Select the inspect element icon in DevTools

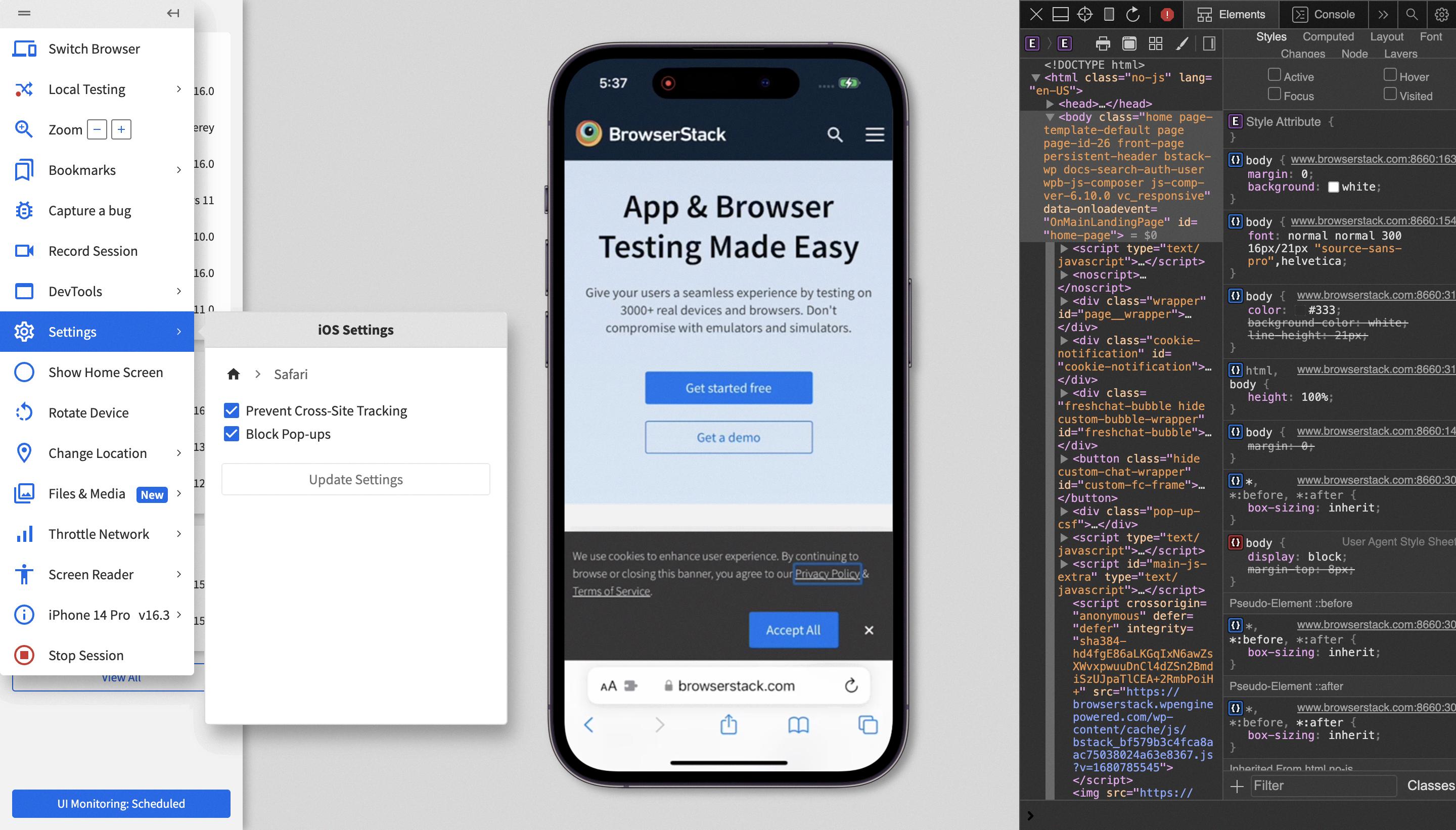coord(1086,13)
